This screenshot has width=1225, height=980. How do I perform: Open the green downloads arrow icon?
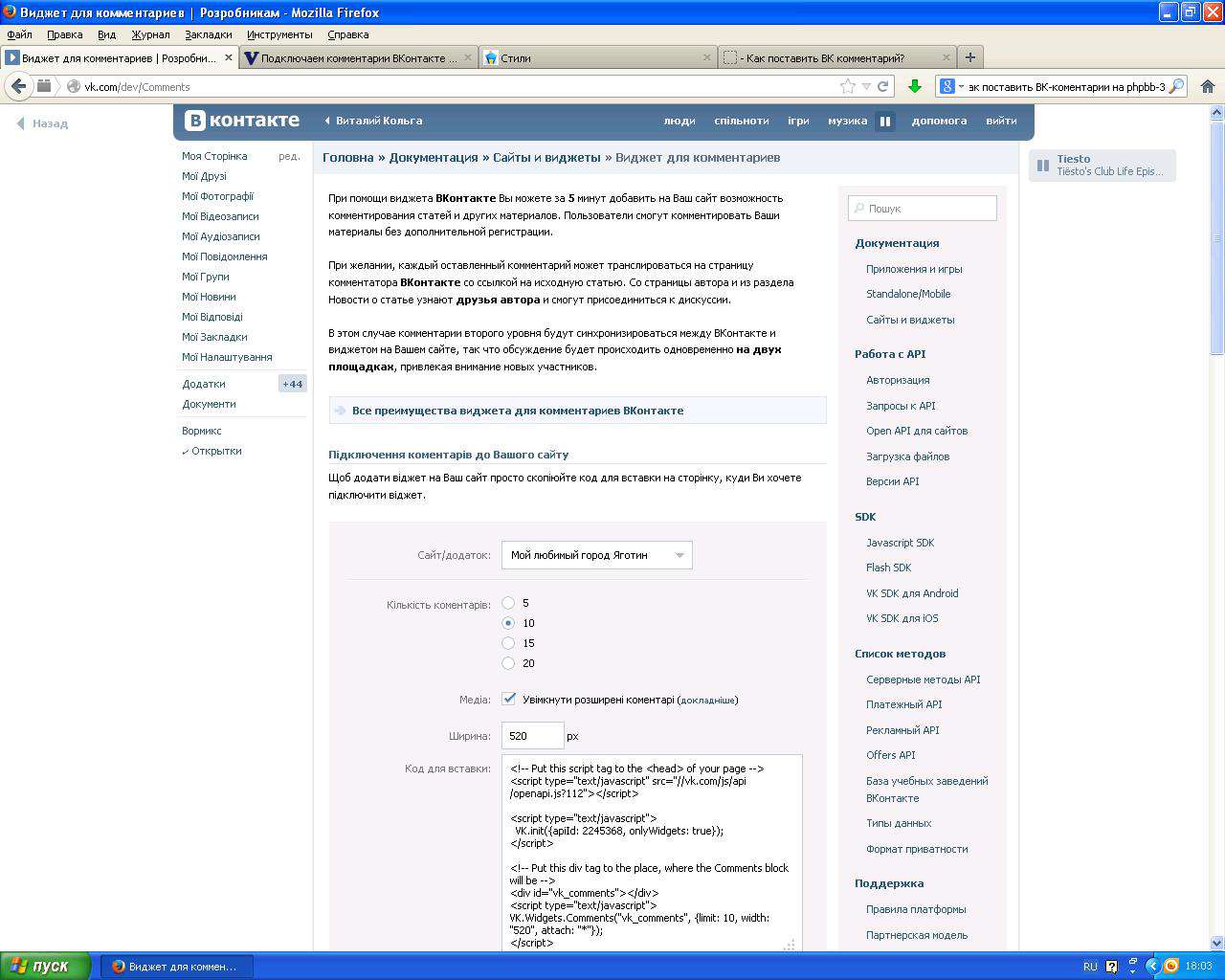coord(915,86)
